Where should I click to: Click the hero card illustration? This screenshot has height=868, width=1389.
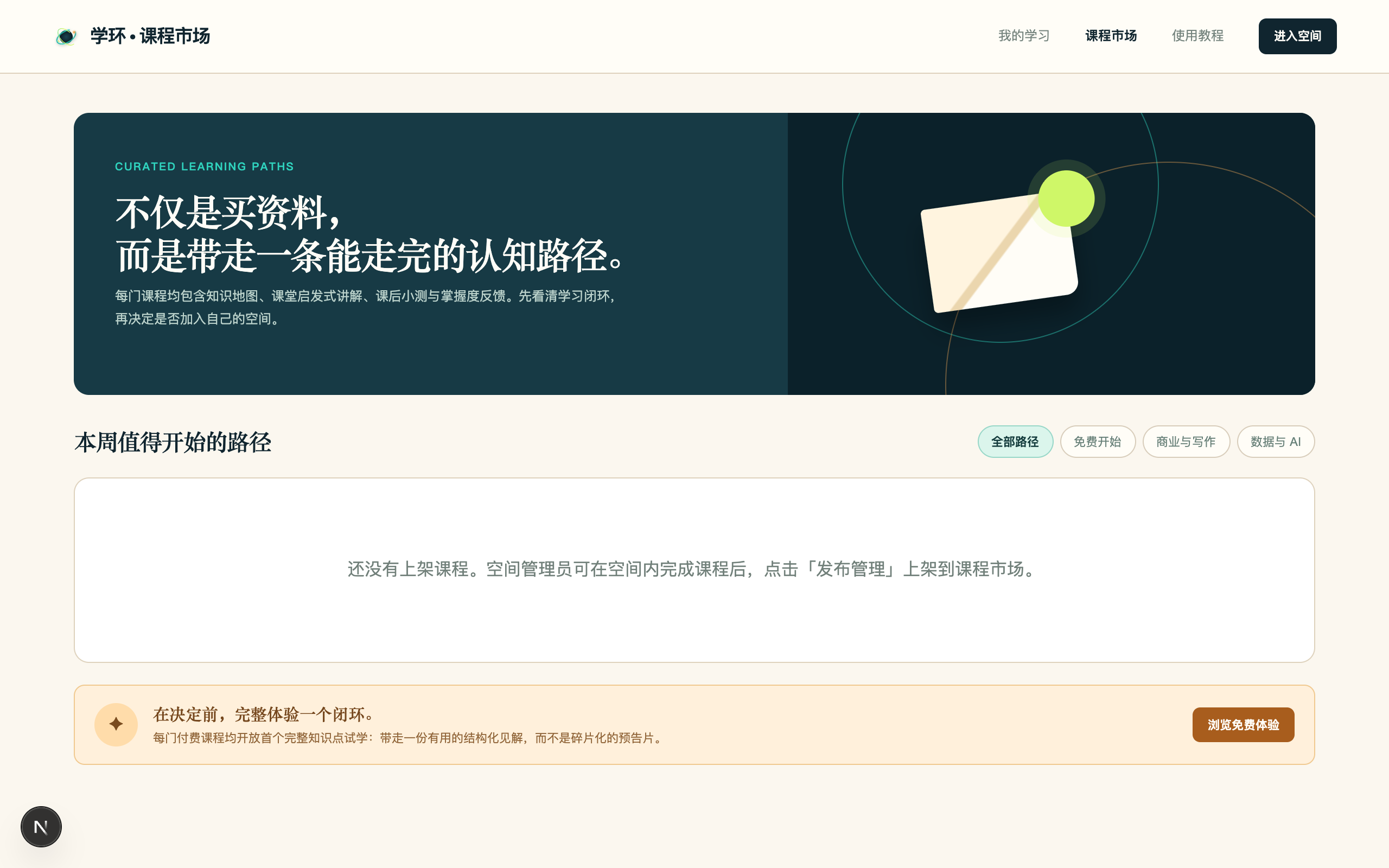[x=1000, y=253]
